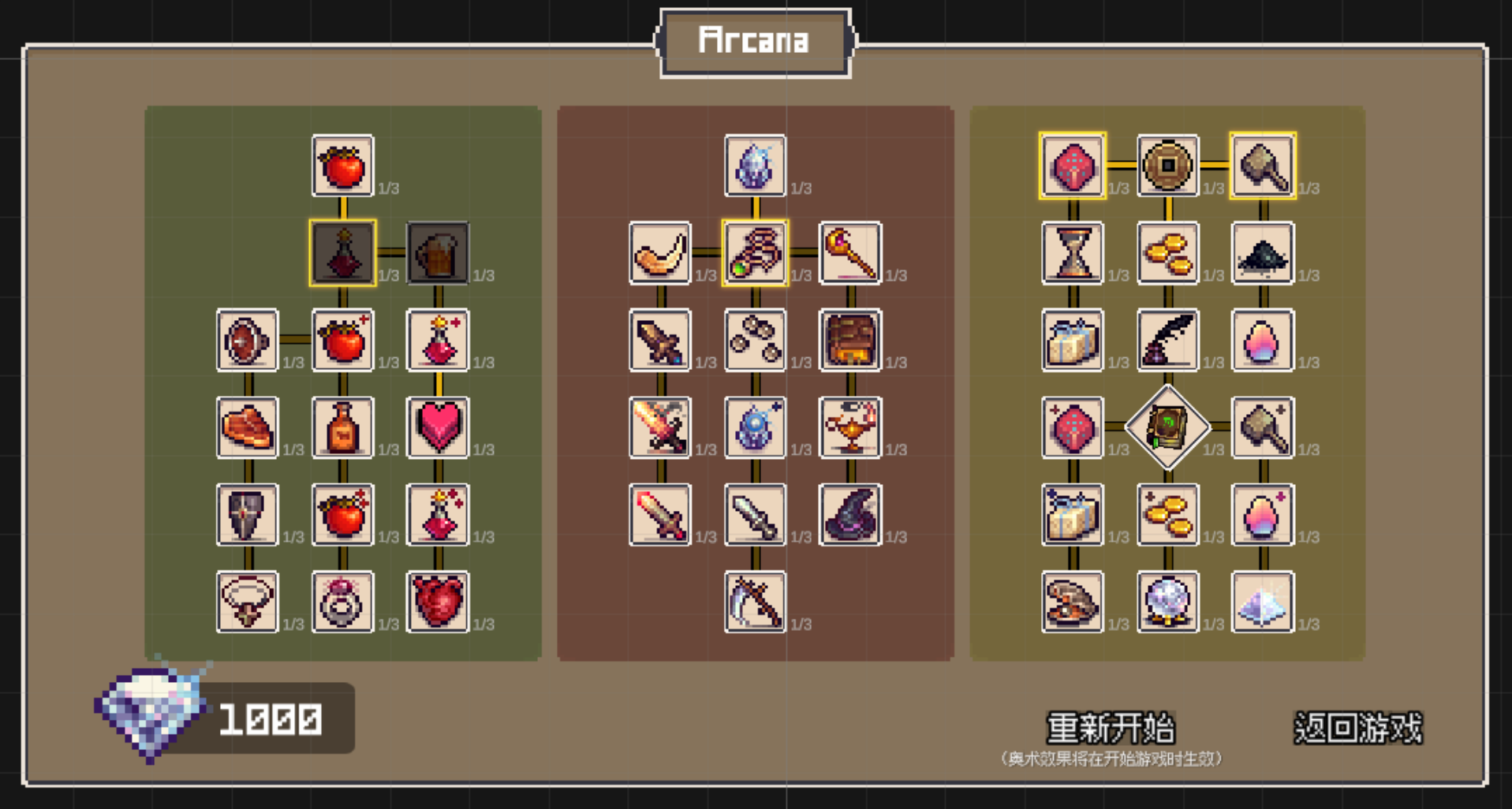Pick the crystal ball skill node
Image resolution: width=1512 pixels, height=809 pixels.
tap(1167, 602)
